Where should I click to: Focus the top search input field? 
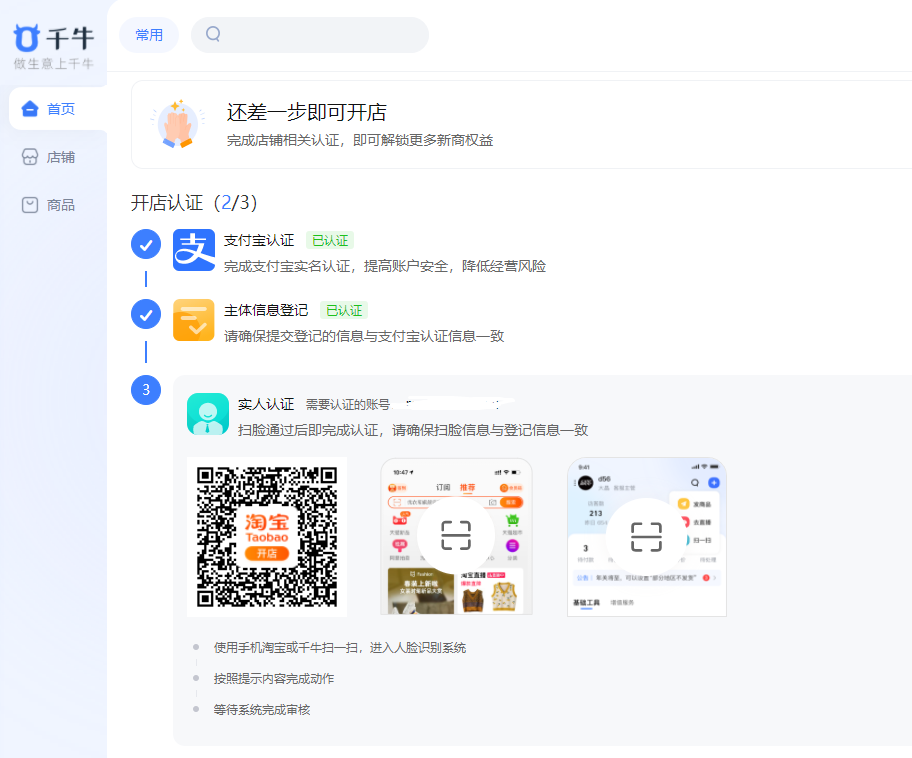tap(320, 35)
